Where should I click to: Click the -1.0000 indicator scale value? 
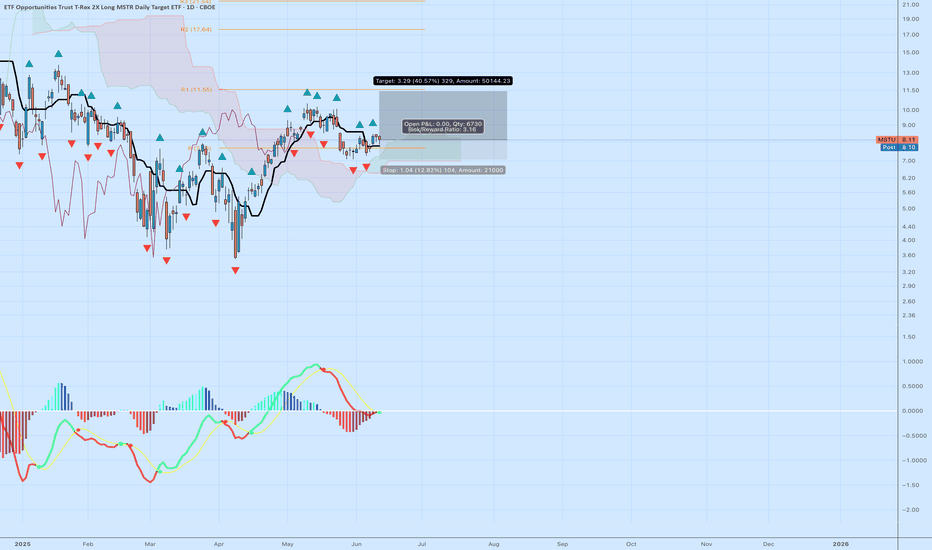click(914, 461)
